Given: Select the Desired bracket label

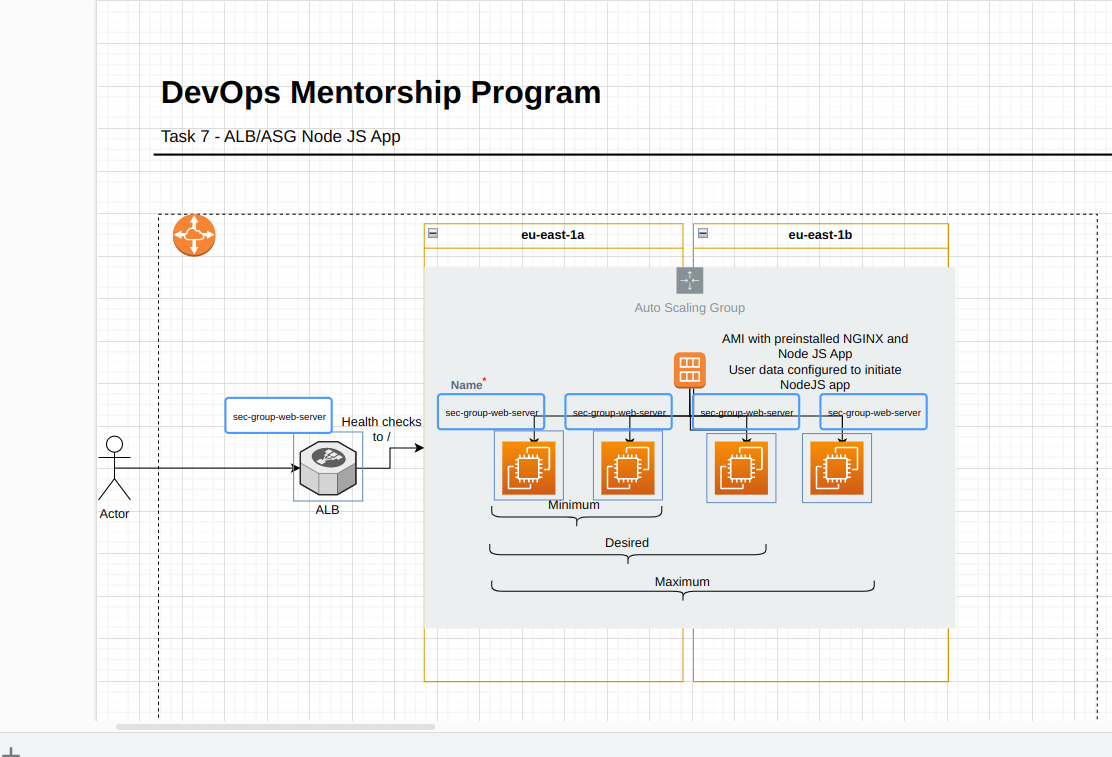Looking at the screenshot, I should [627, 543].
